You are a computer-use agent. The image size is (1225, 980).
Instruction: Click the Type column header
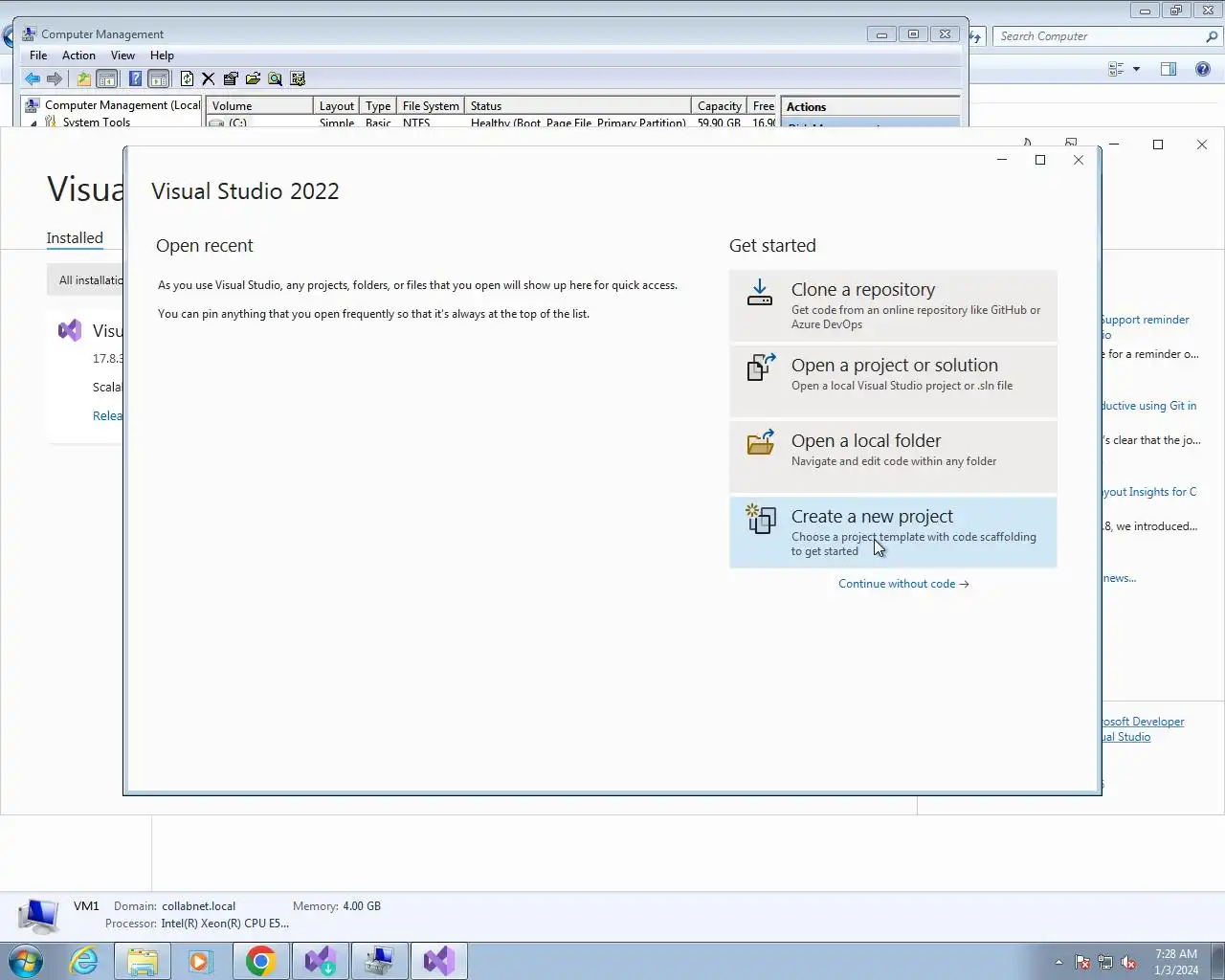[x=378, y=105]
